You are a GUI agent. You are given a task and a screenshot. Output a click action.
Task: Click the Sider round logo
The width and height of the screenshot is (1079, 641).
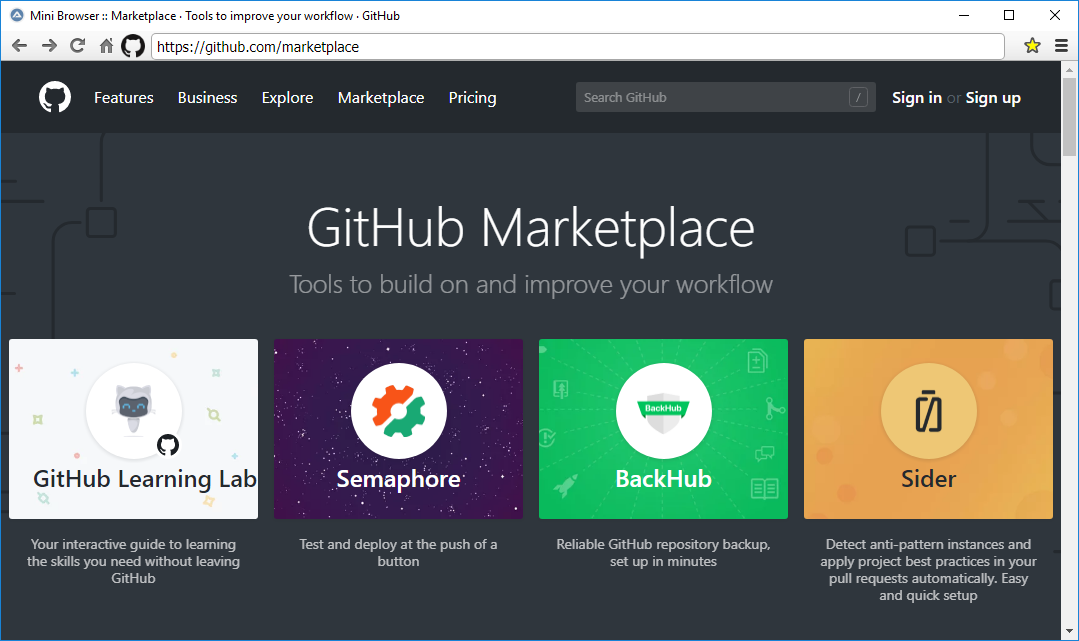pos(928,410)
